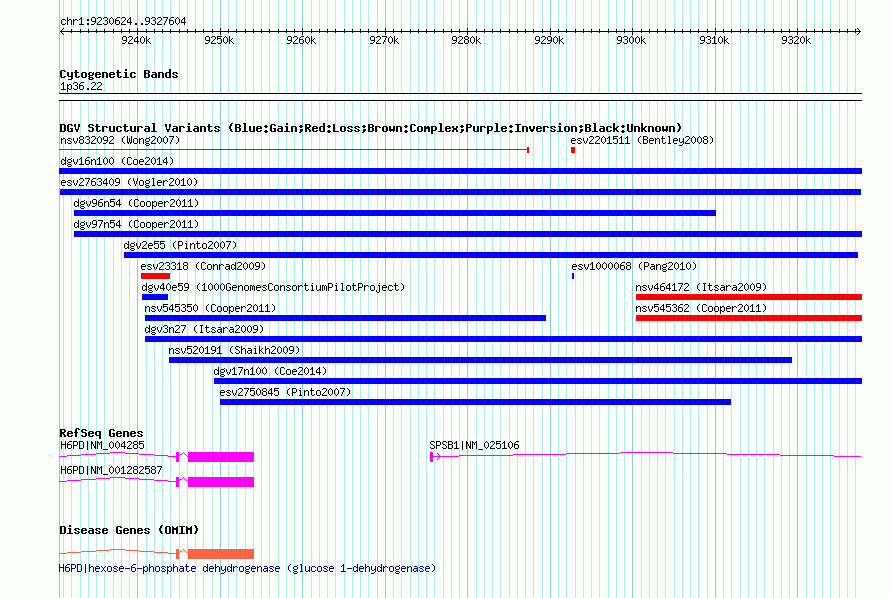The height and width of the screenshot is (598, 890).
Task: Select the blue dgv3n27 gain bar
Action: 503,339
